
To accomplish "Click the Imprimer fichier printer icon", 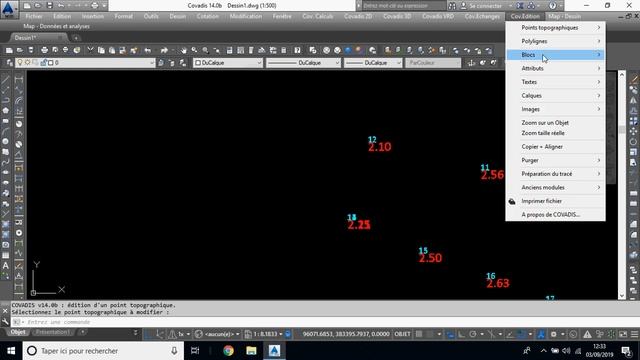I will 512,201.
